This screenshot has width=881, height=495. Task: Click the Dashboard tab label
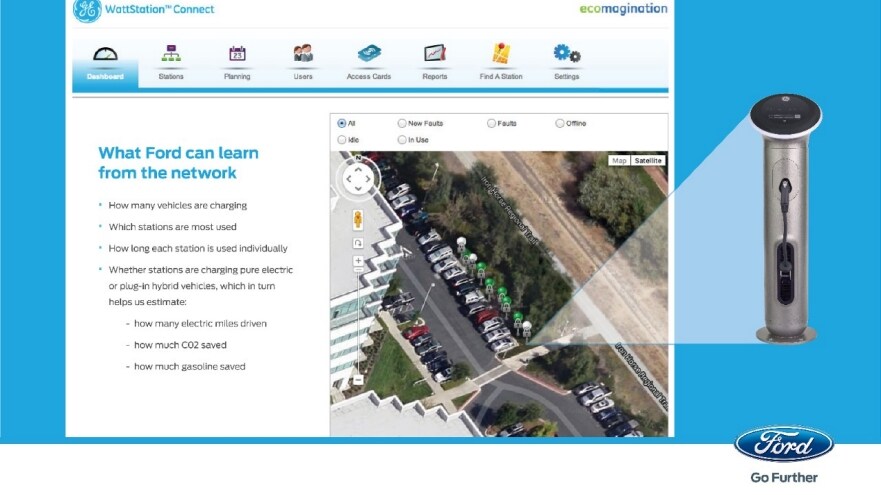[105, 76]
